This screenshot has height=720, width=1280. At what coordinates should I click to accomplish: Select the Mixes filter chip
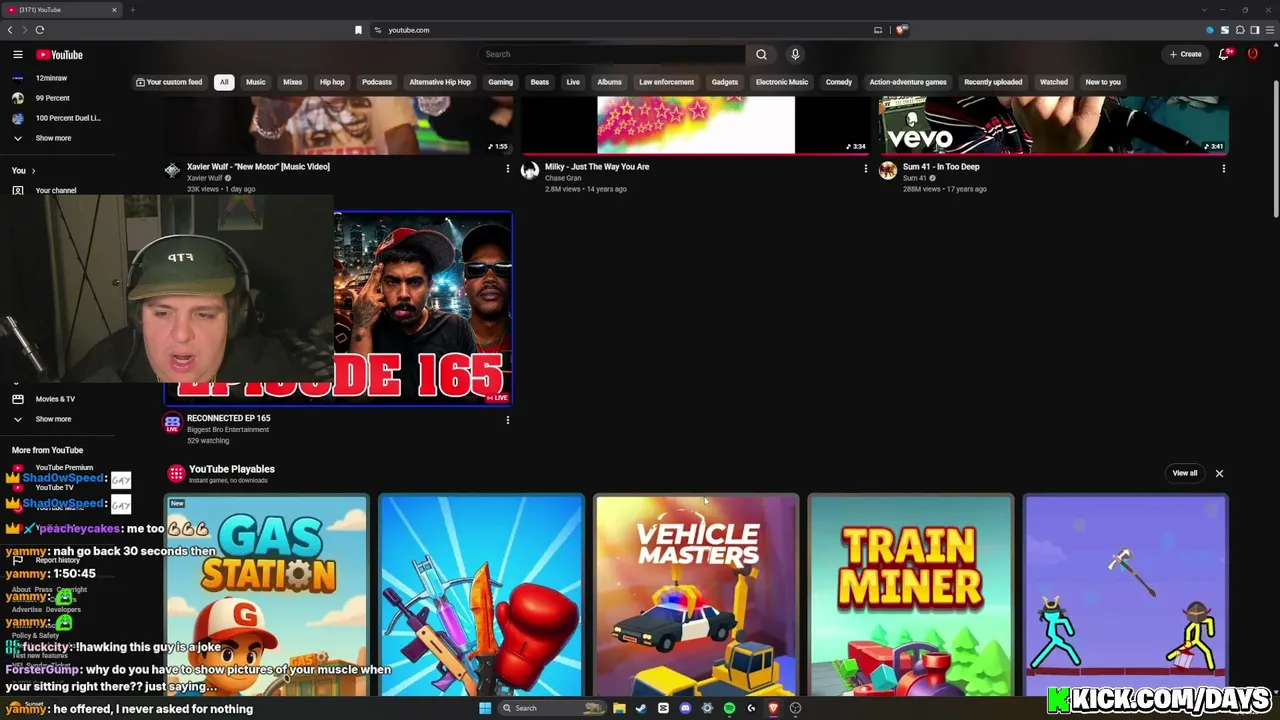coord(292,82)
